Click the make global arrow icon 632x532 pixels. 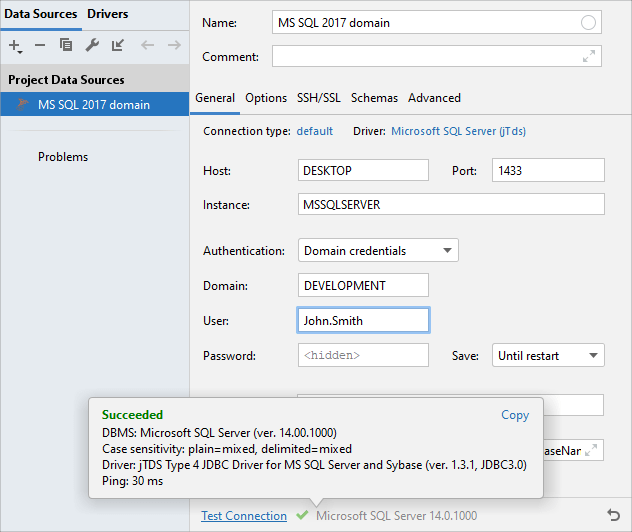[118, 46]
